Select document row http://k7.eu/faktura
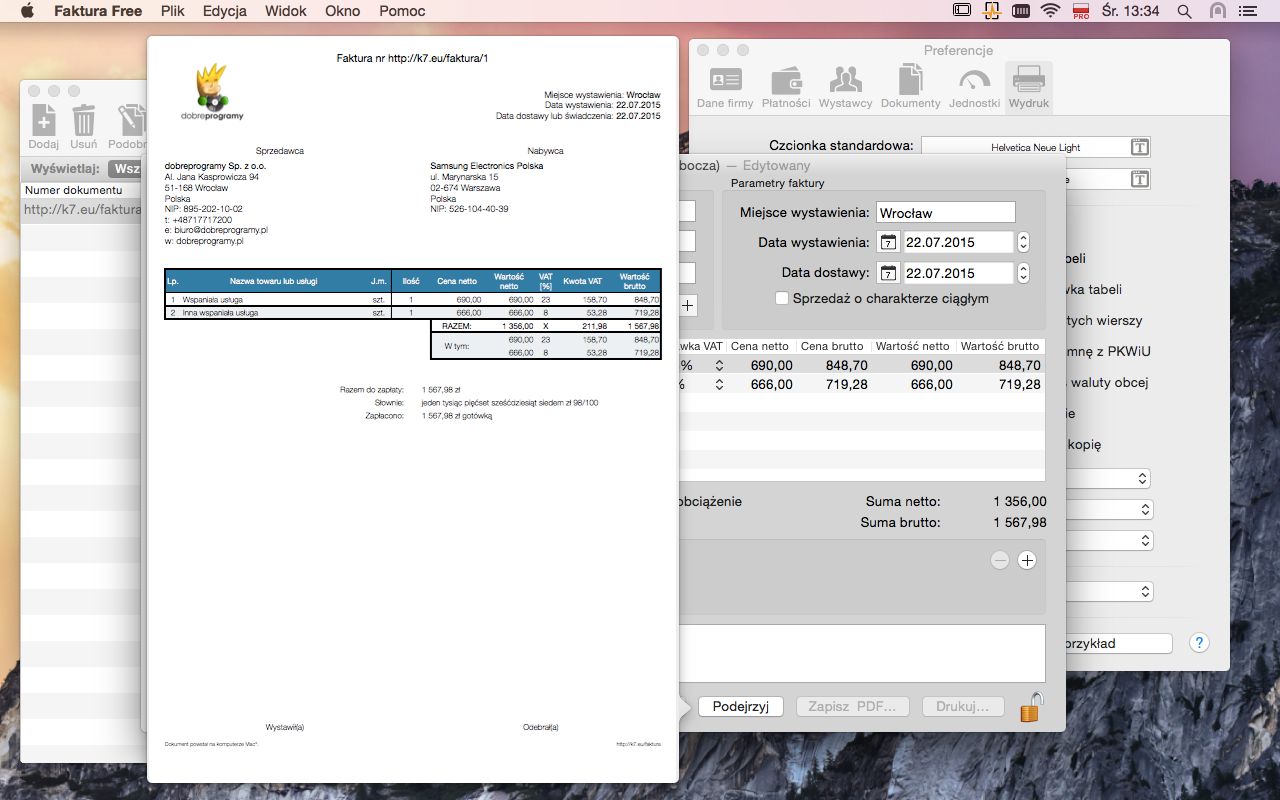1280x800 pixels. [83, 209]
